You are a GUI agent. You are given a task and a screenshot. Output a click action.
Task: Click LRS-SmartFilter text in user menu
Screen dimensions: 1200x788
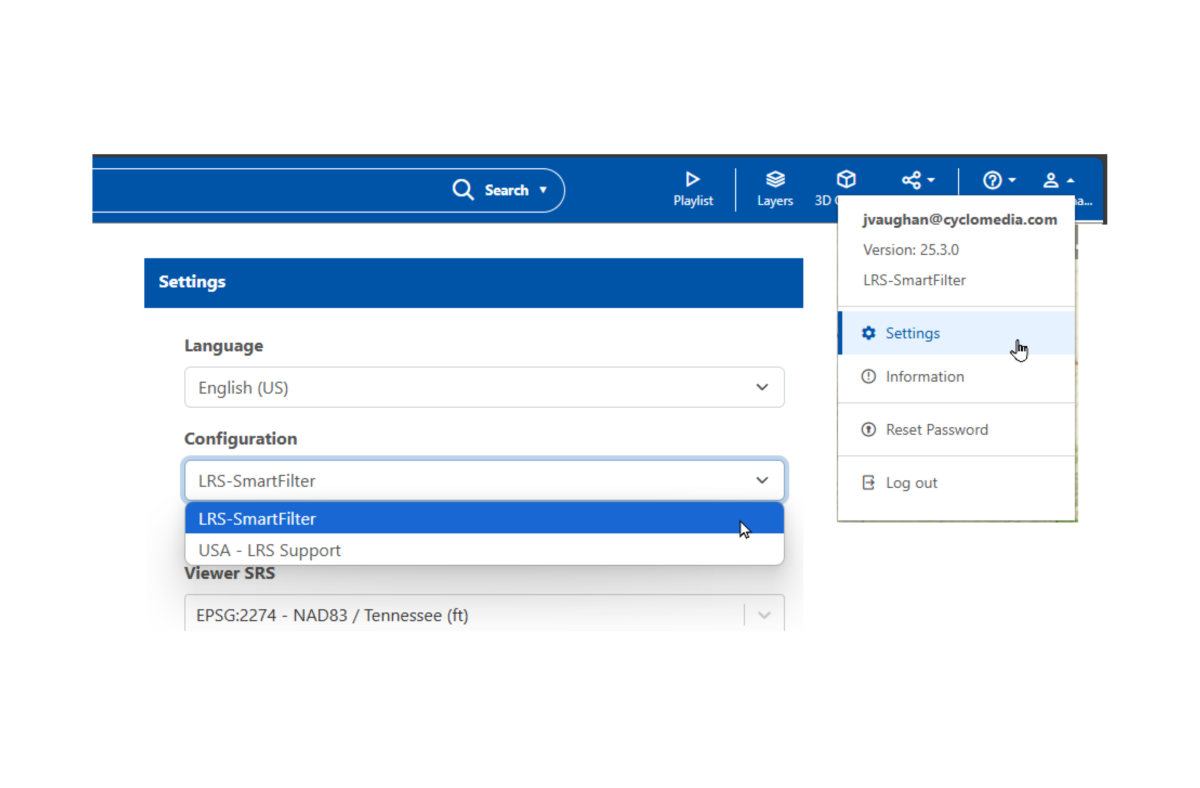(x=915, y=280)
